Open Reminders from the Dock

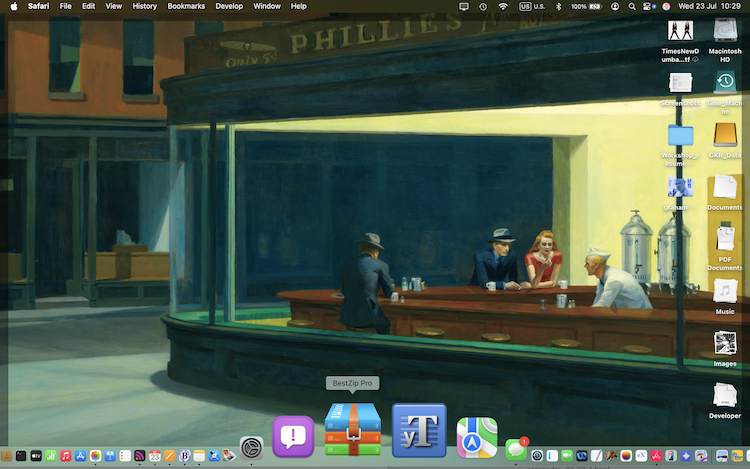(125, 456)
